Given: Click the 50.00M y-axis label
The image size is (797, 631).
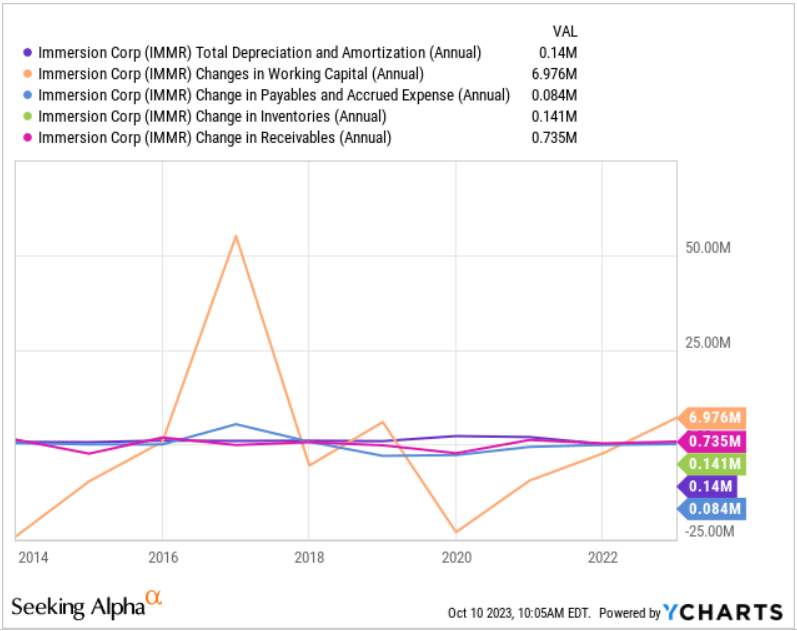Looking at the screenshot, I should click(708, 248).
